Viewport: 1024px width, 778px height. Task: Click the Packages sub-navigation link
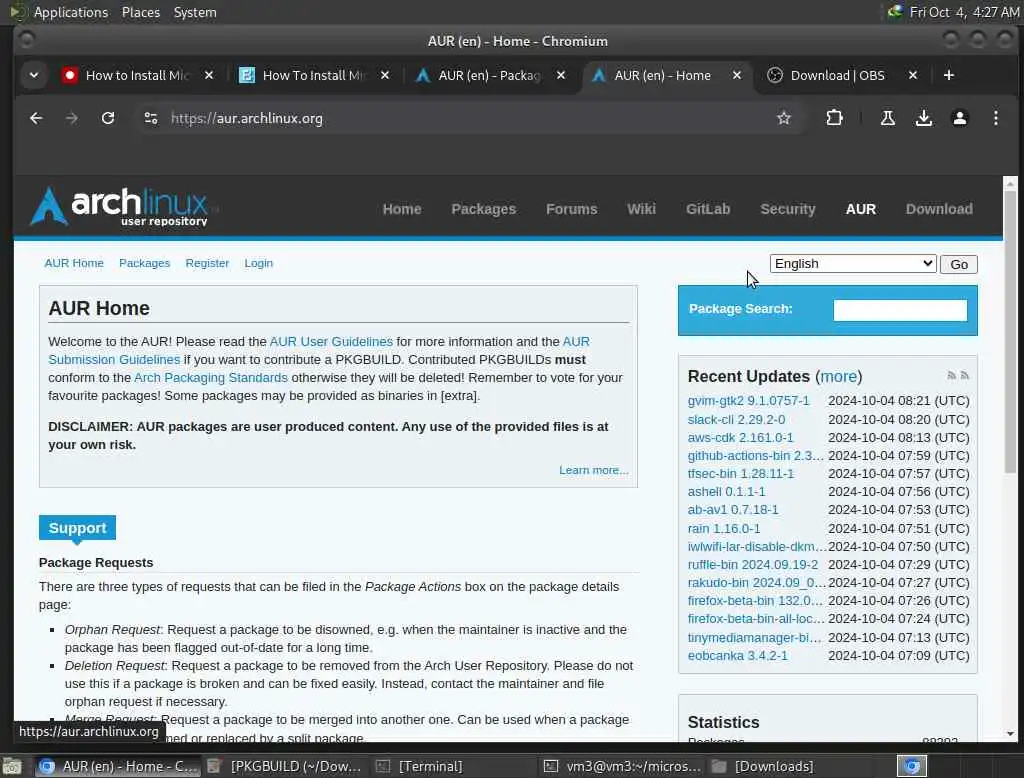[x=144, y=263]
